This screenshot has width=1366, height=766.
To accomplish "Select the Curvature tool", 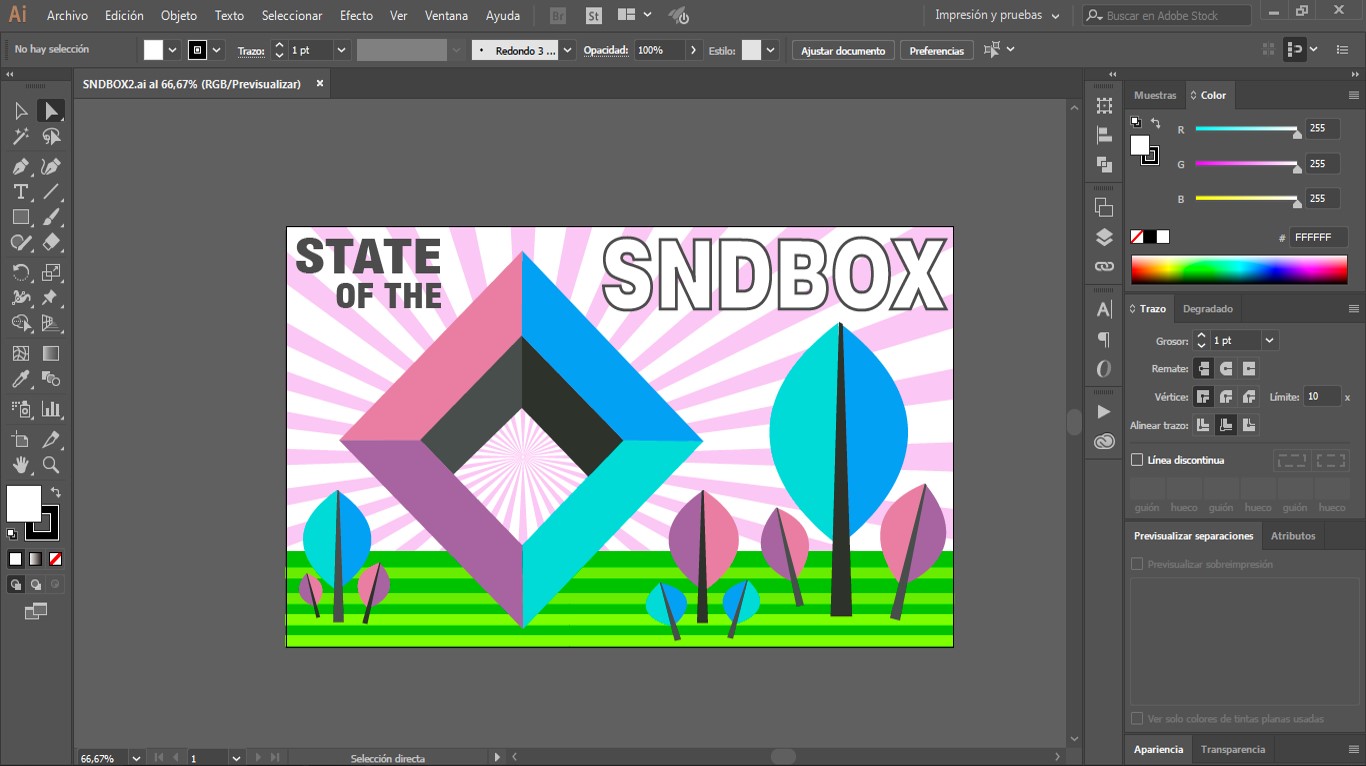I will 51,166.
